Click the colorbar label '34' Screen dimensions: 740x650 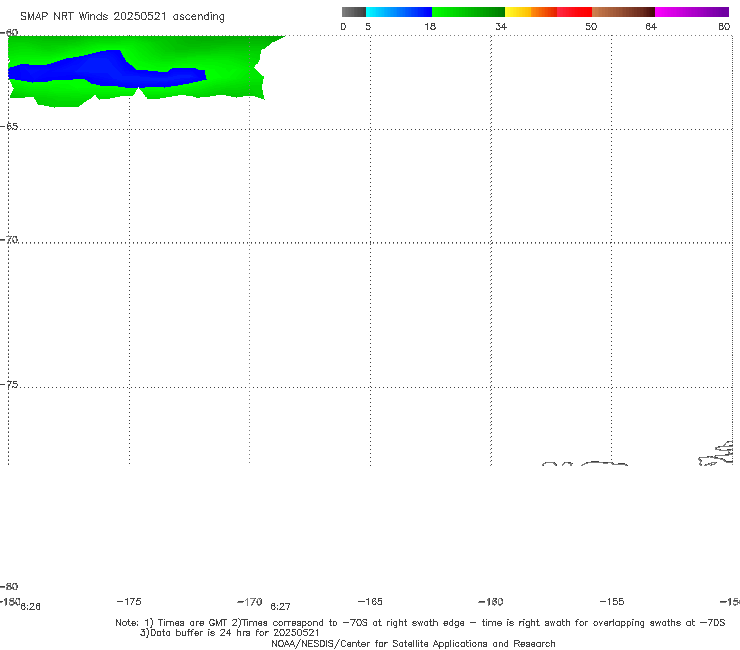501,26
